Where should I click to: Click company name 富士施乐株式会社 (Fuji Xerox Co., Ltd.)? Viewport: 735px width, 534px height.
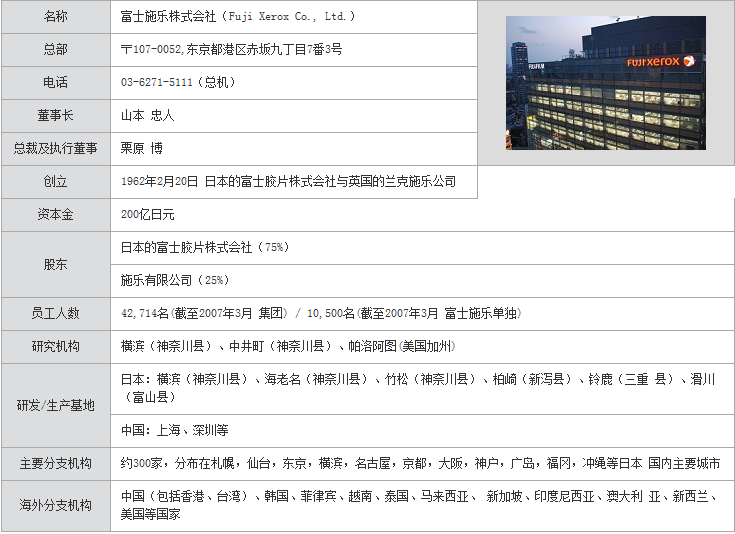[238, 17]
